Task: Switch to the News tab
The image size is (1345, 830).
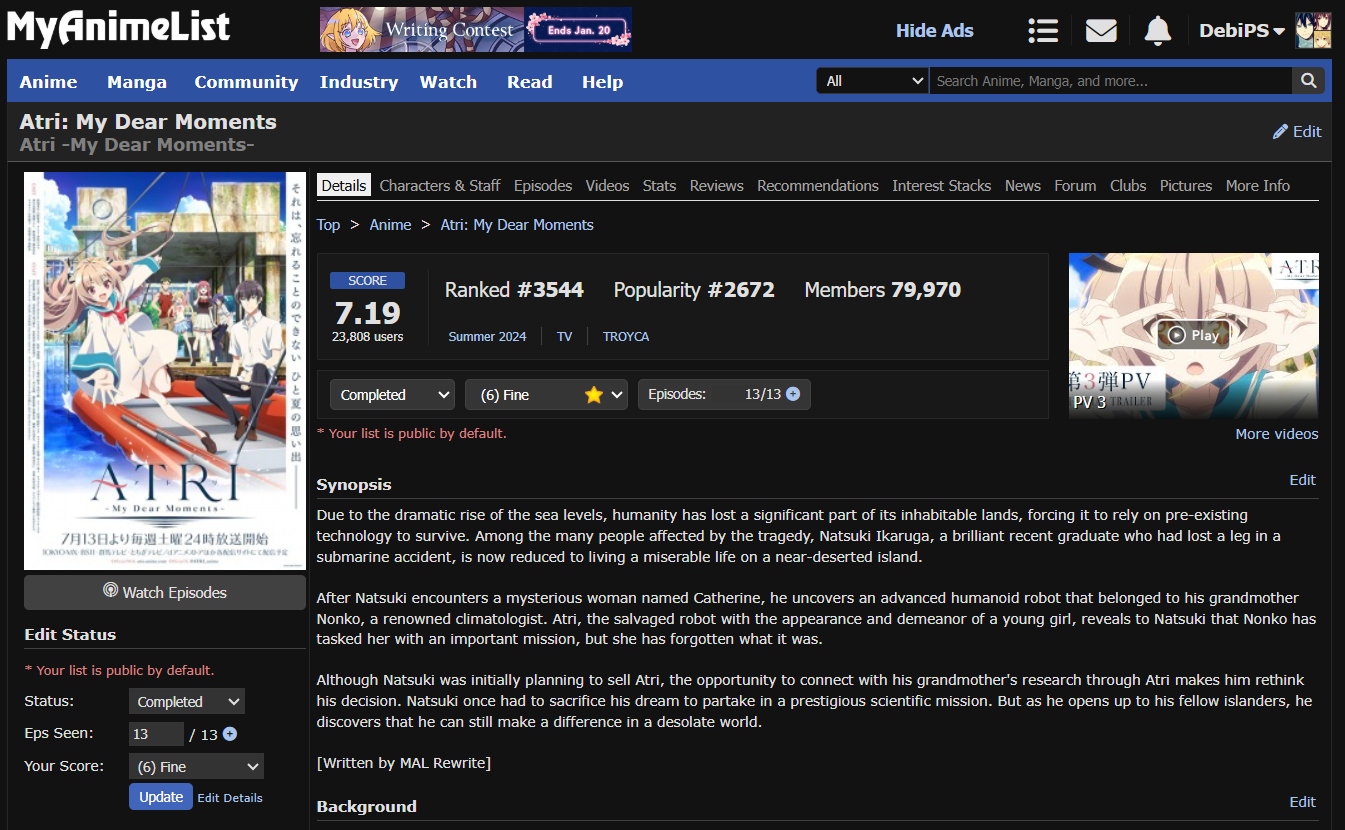Action: click(x=1023, y=185)
